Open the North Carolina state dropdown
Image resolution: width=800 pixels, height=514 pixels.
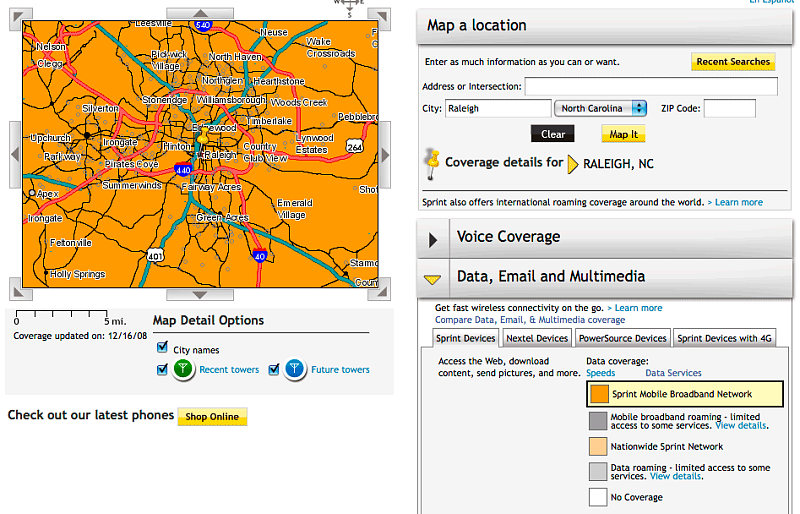click(x=601, y=108)
